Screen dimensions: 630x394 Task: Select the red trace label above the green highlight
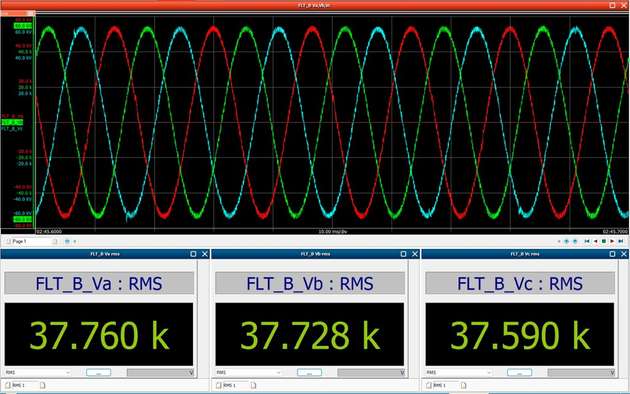point(12,116)
